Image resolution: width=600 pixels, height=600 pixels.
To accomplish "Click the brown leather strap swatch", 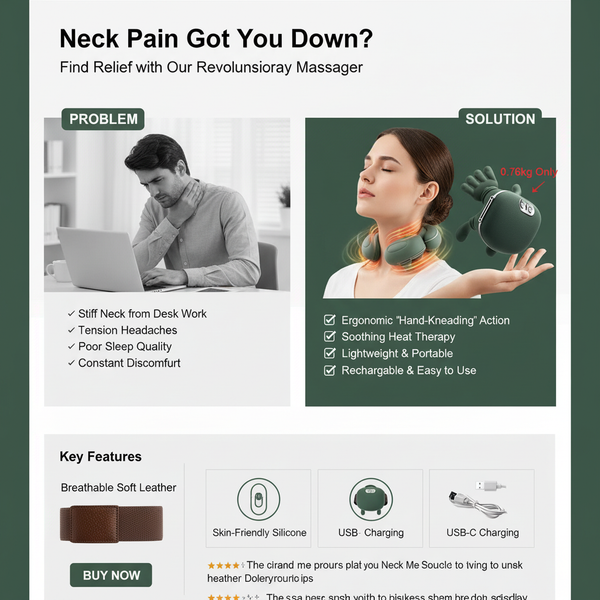I will click(111, 524).
